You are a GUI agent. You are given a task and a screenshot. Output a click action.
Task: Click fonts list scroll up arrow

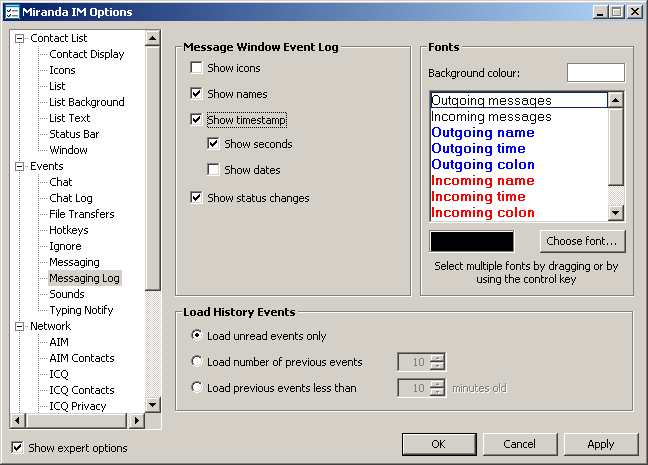click(616, 100)
